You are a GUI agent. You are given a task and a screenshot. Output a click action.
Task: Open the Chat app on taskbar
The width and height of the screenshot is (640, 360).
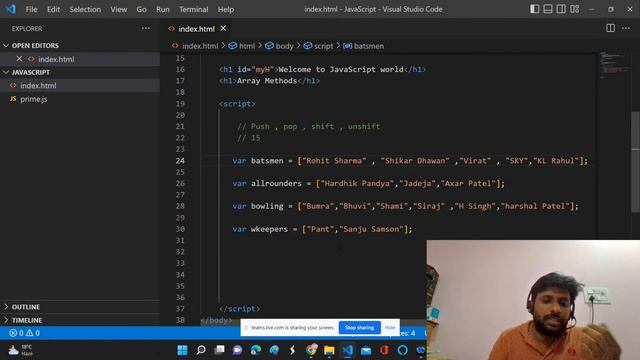click(237, 350)
